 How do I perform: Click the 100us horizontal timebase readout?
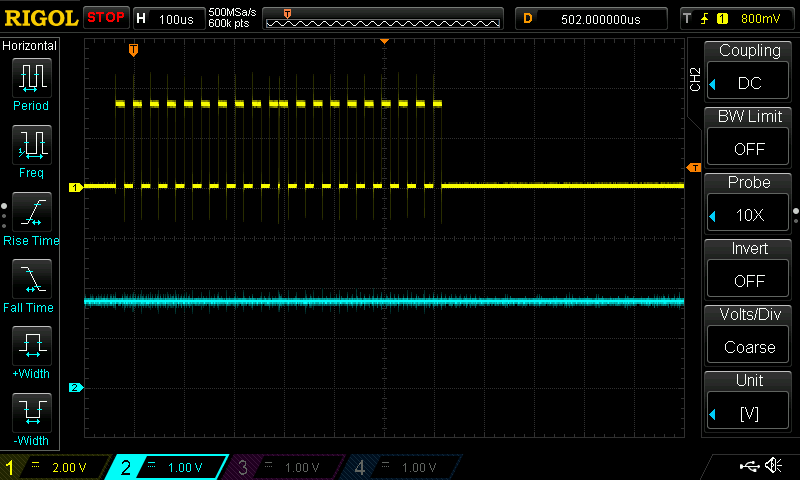point(169,19)
